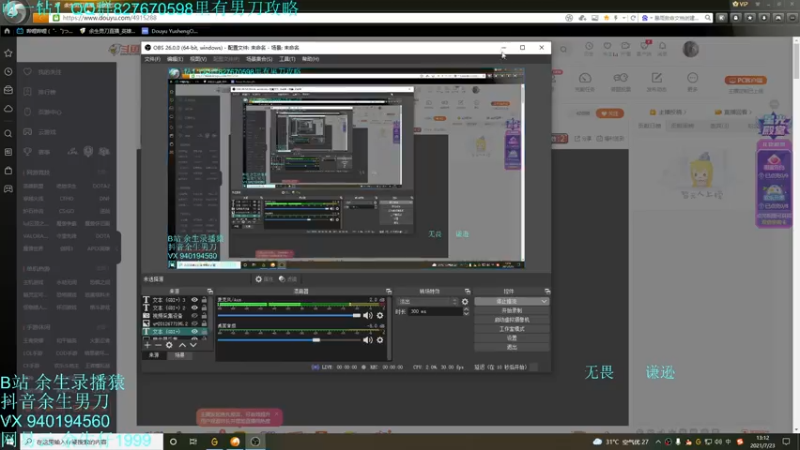Image resolution: width=800 pixels, height=450 pixels.
Task: Open dropdown arrow on stop streaming button
Action: [x=544, y=302]
